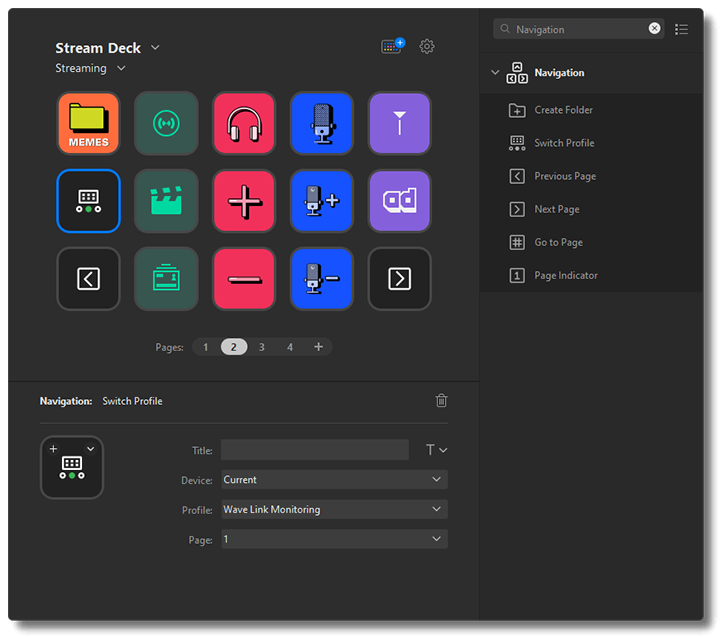Select the purple ad key
This screenshot has width=720, height=637.
coord(399,201)
